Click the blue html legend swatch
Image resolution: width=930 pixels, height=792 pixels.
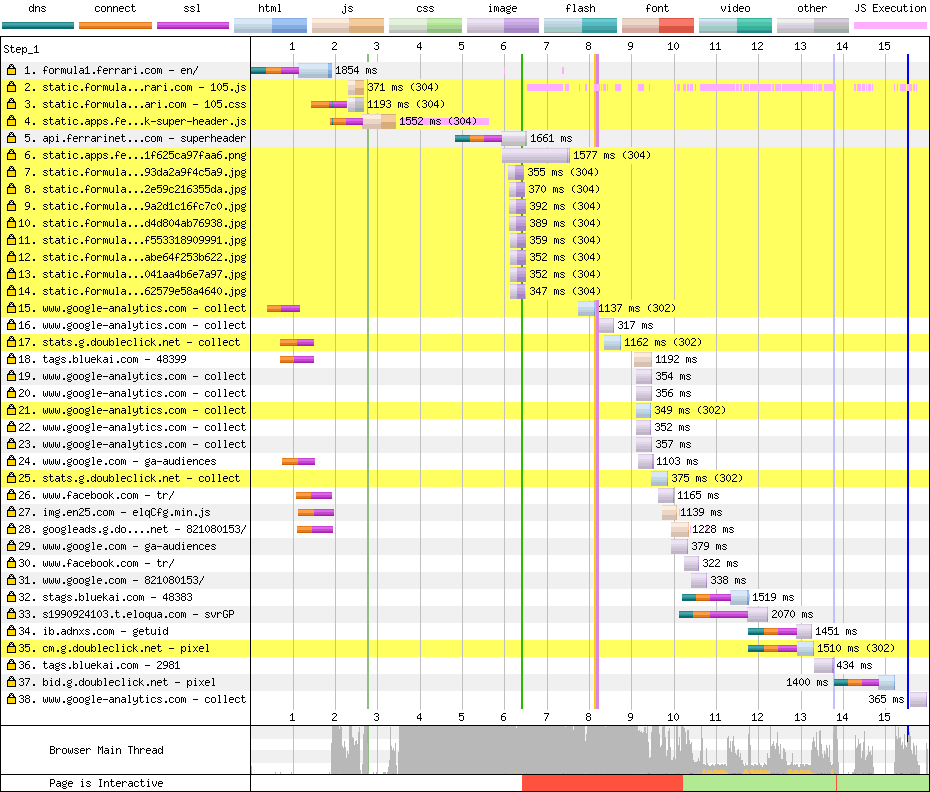(x=270, y=26)
